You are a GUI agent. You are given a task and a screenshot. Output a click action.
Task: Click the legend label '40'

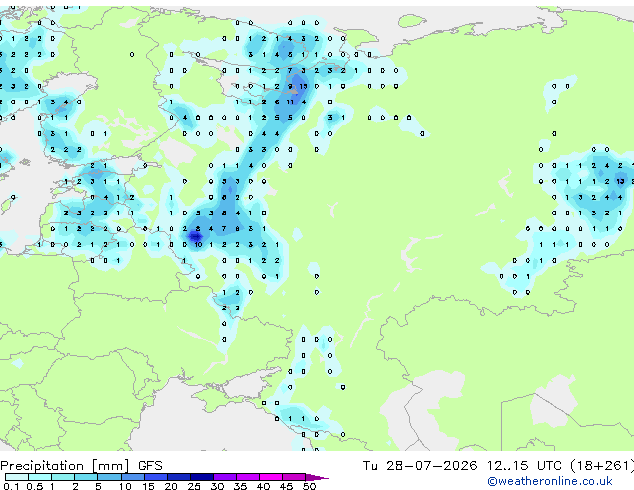click(x=263, y=486)
